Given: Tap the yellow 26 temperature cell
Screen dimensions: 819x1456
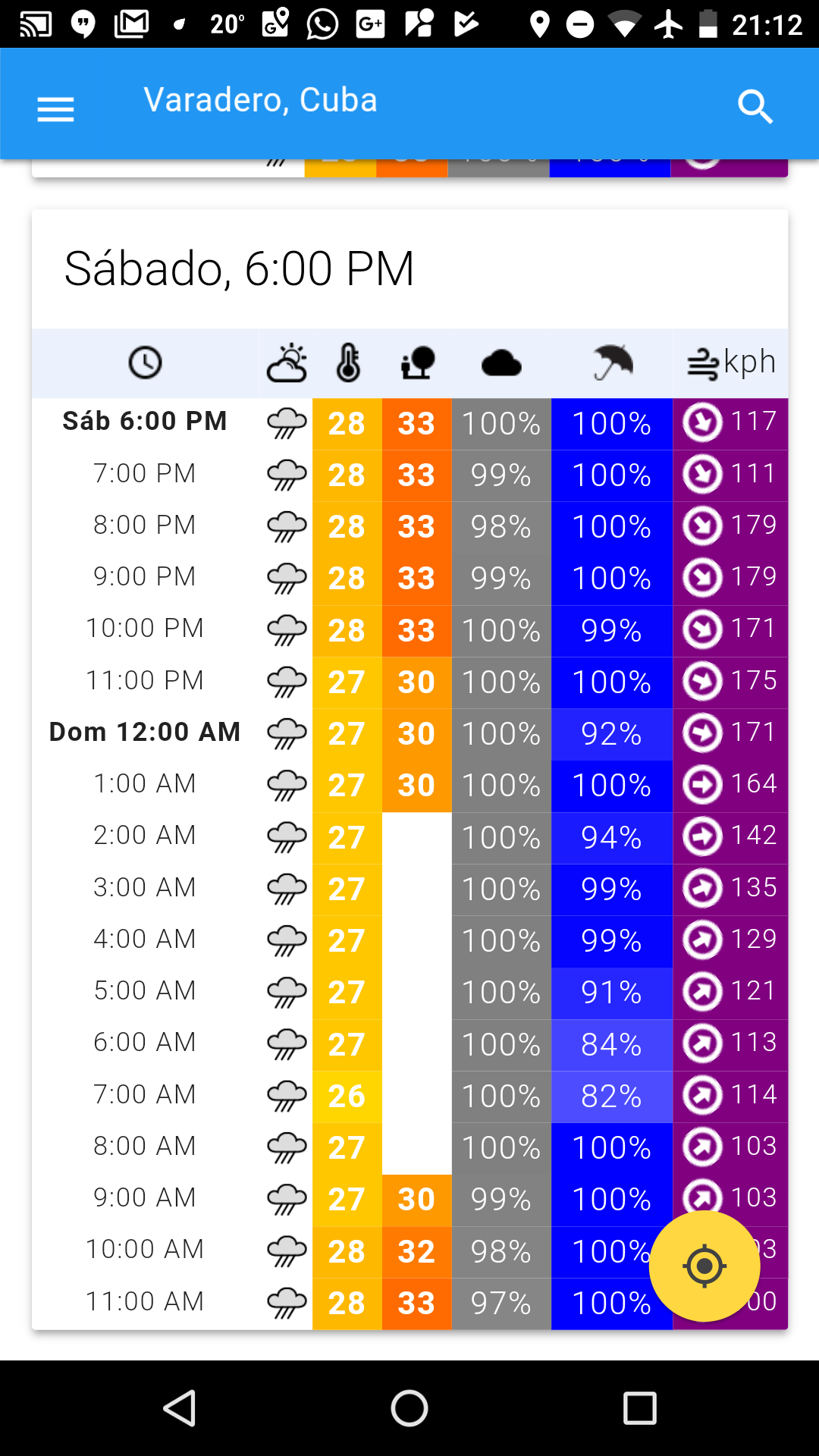Looking at the screenshot, I should 347,1097.
